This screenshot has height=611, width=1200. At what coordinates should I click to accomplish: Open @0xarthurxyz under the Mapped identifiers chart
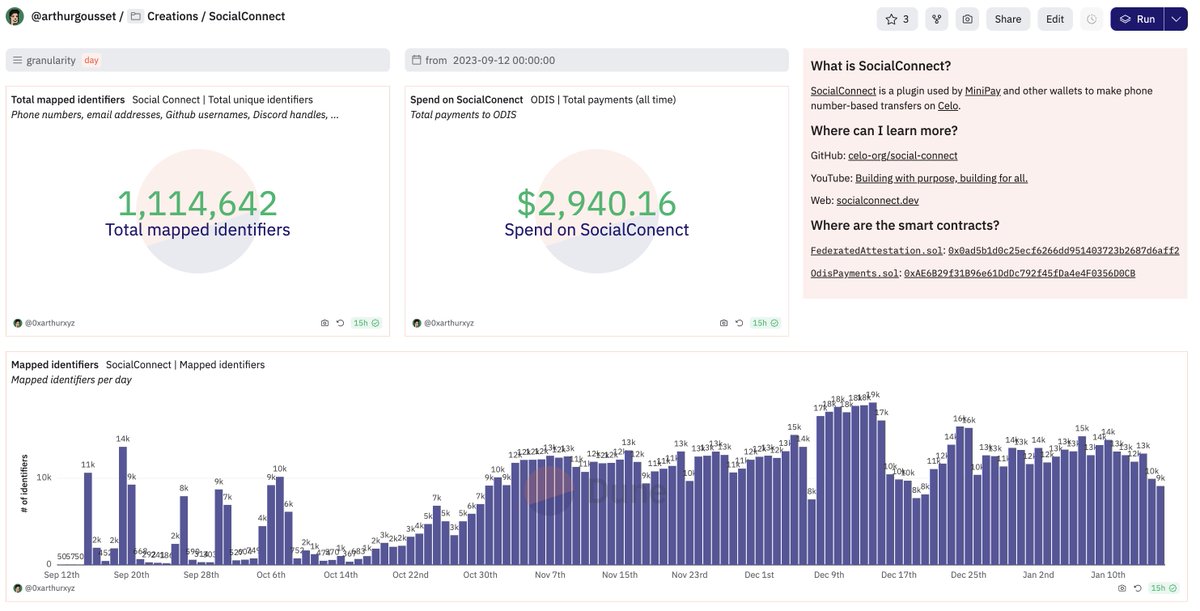click(x=49, y=588)
